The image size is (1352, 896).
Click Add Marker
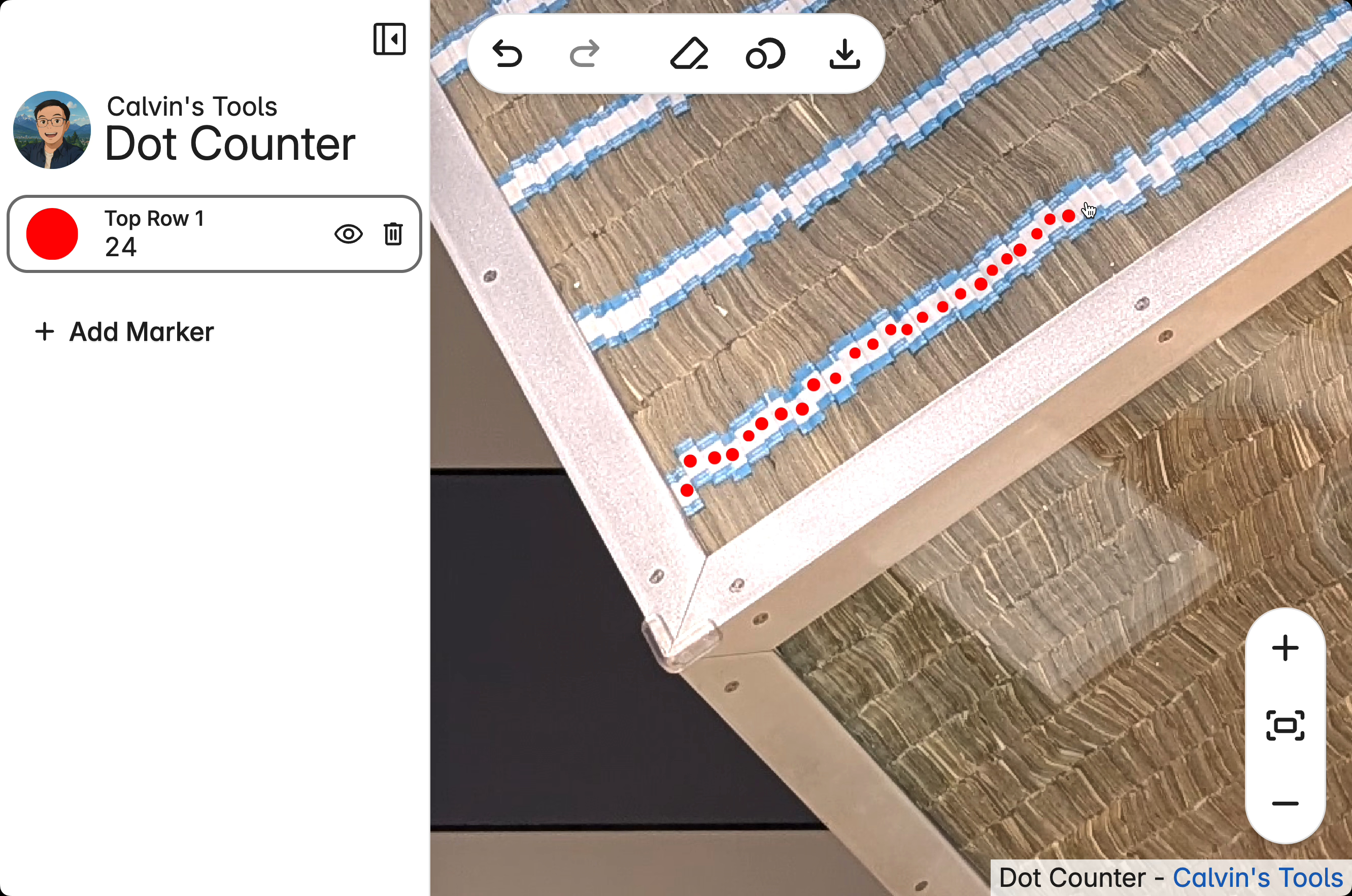point(124,331)
